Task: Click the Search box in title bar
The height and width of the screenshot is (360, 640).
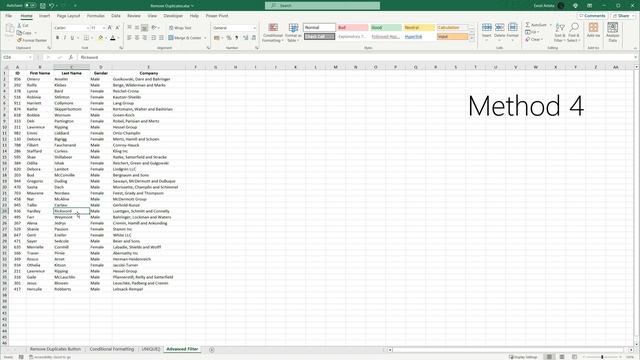Action: click(322, 6)
